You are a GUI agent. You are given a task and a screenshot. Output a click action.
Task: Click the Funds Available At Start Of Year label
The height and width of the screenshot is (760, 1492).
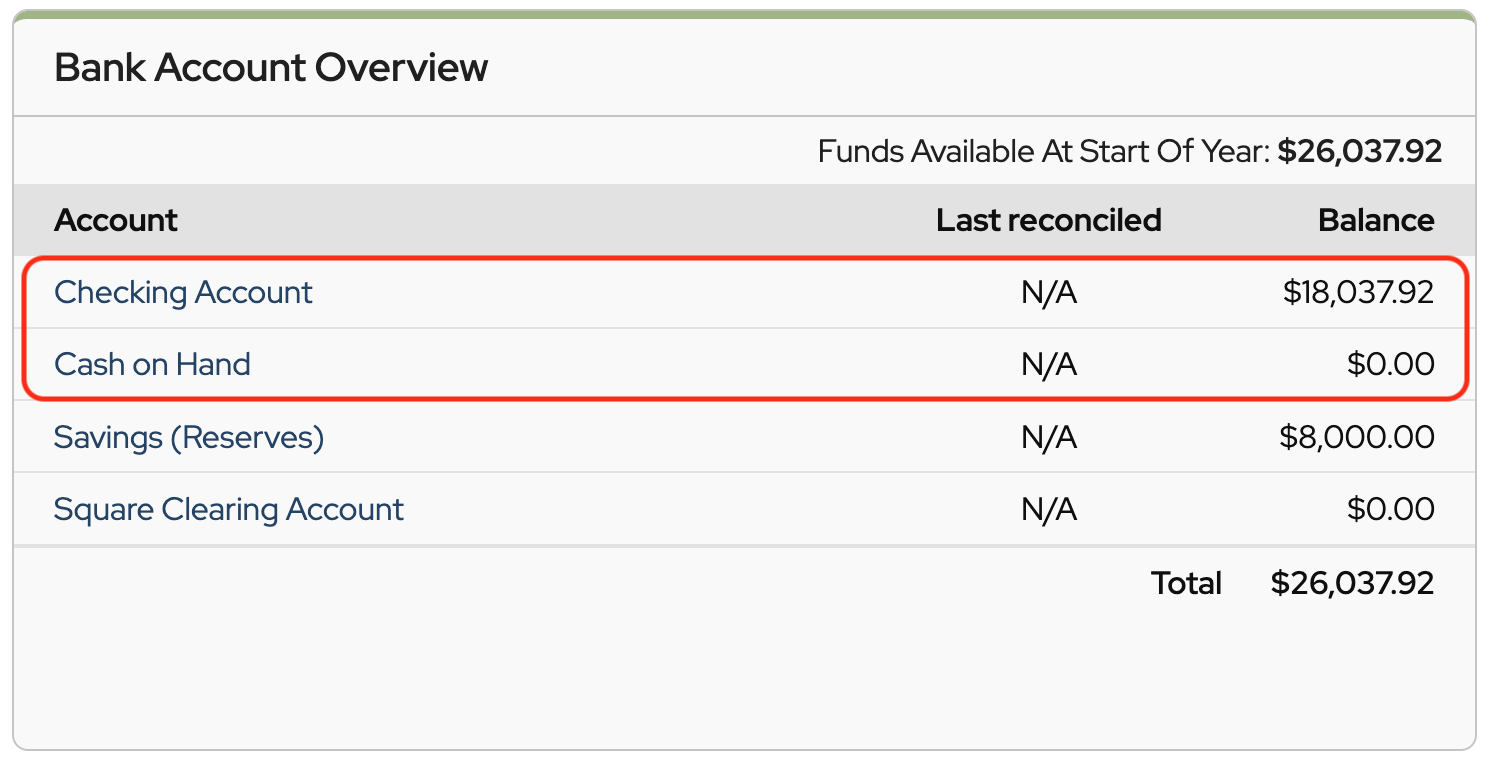coord(1043,152)
